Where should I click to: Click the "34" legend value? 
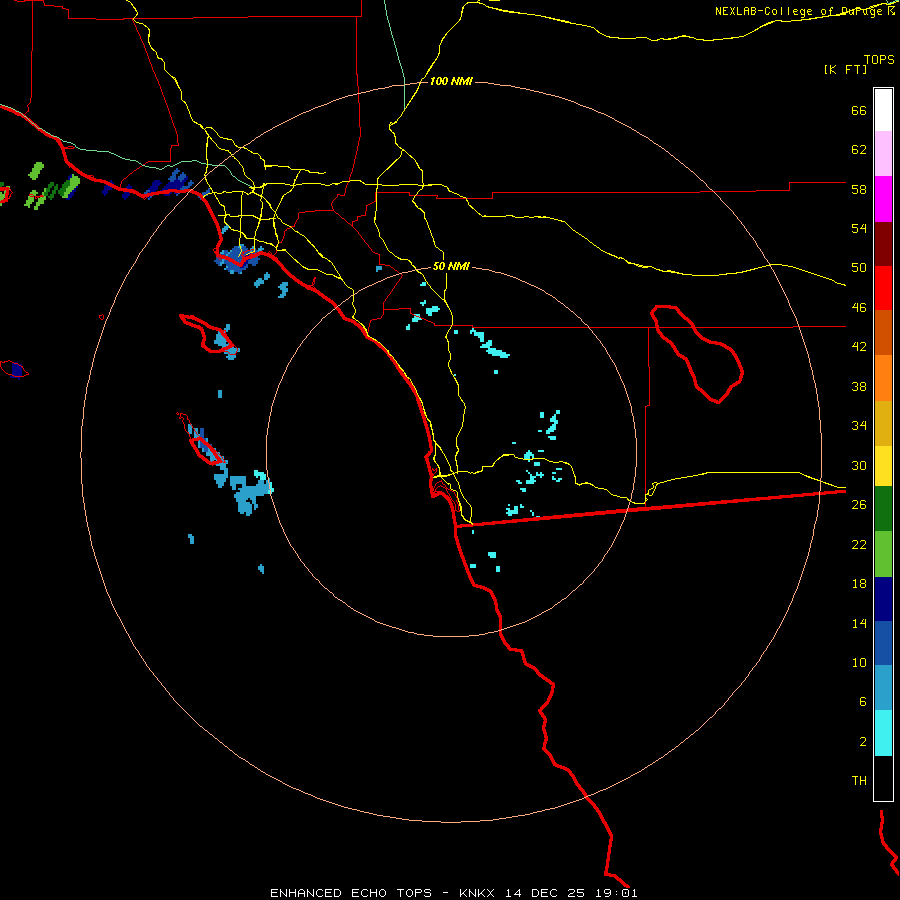859,426
